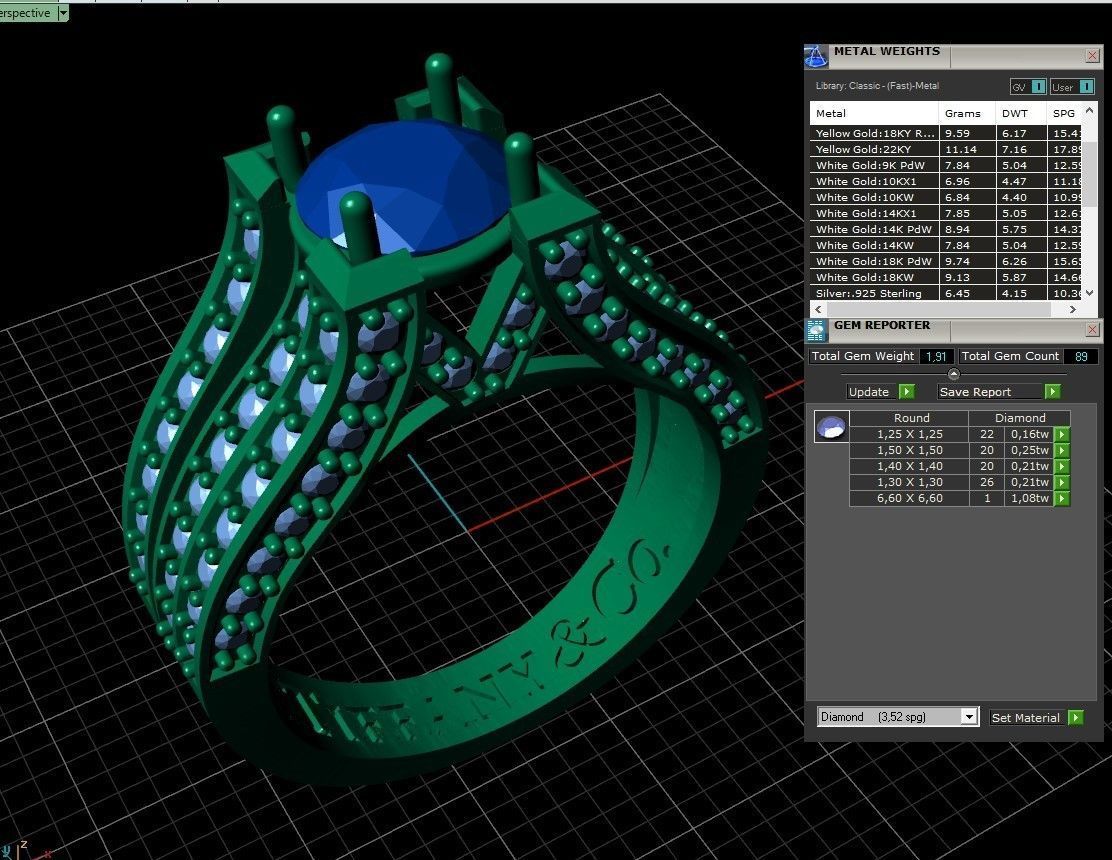Click the Metal column header
The width and height of the screenshot is (1112, 860).
[x=874, y=113]
